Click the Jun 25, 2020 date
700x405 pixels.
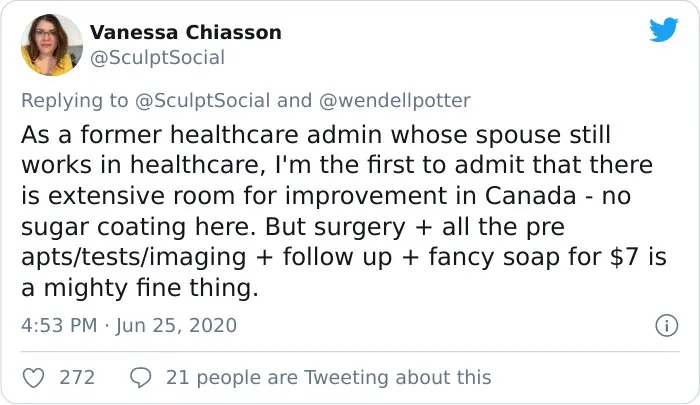pos(176,326)
